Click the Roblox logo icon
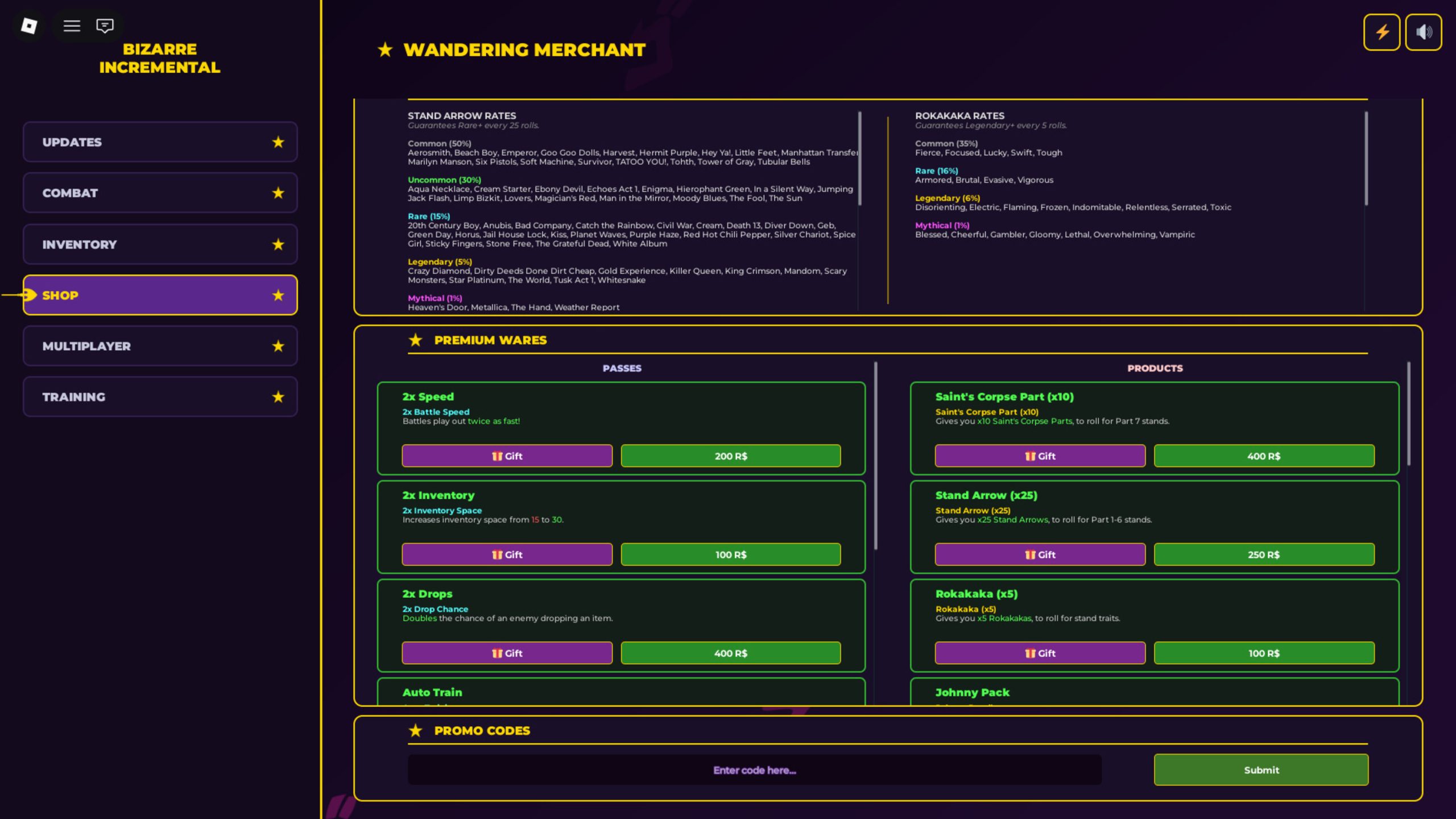 [x=29, y=26]
